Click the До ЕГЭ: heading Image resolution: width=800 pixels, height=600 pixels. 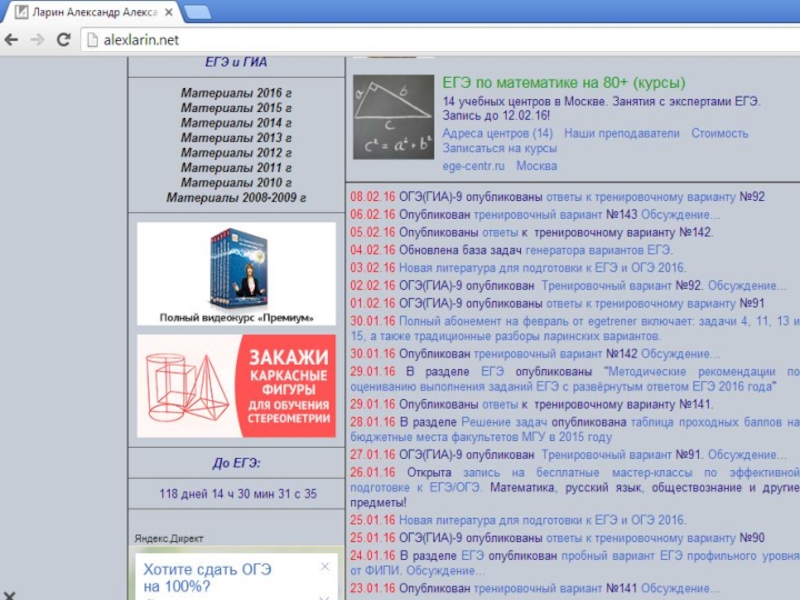click(236, 463)
